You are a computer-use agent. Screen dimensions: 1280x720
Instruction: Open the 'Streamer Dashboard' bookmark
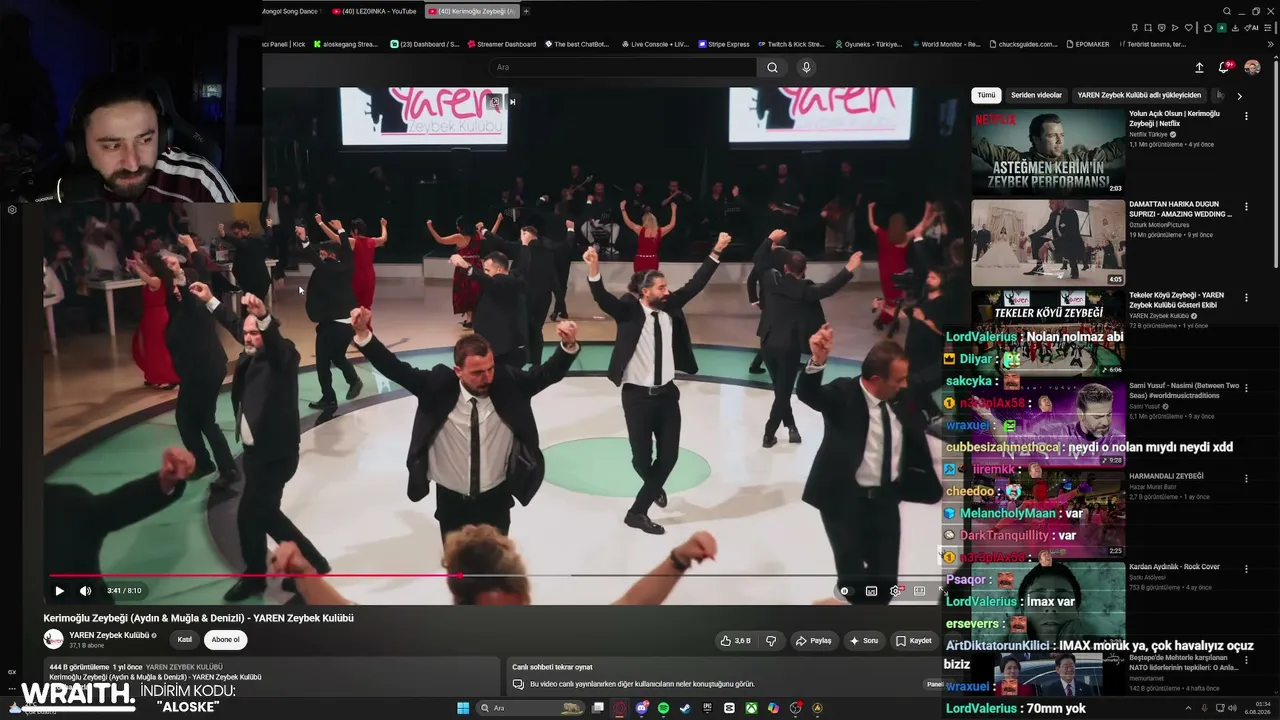[501, 44]
